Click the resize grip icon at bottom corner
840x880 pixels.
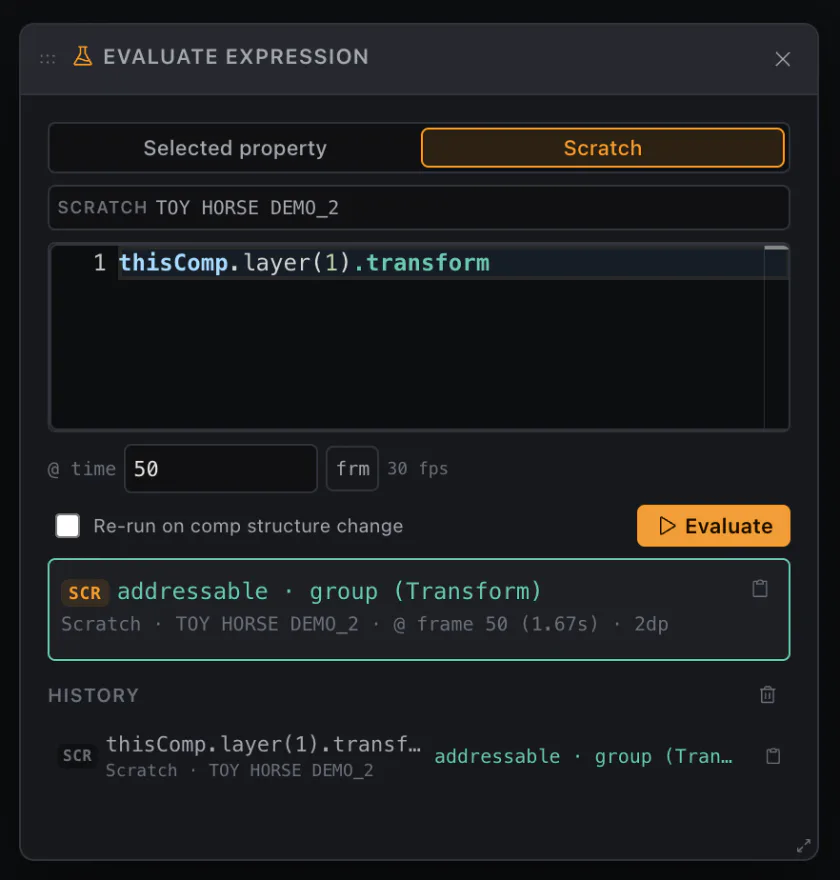pos(804,846)
